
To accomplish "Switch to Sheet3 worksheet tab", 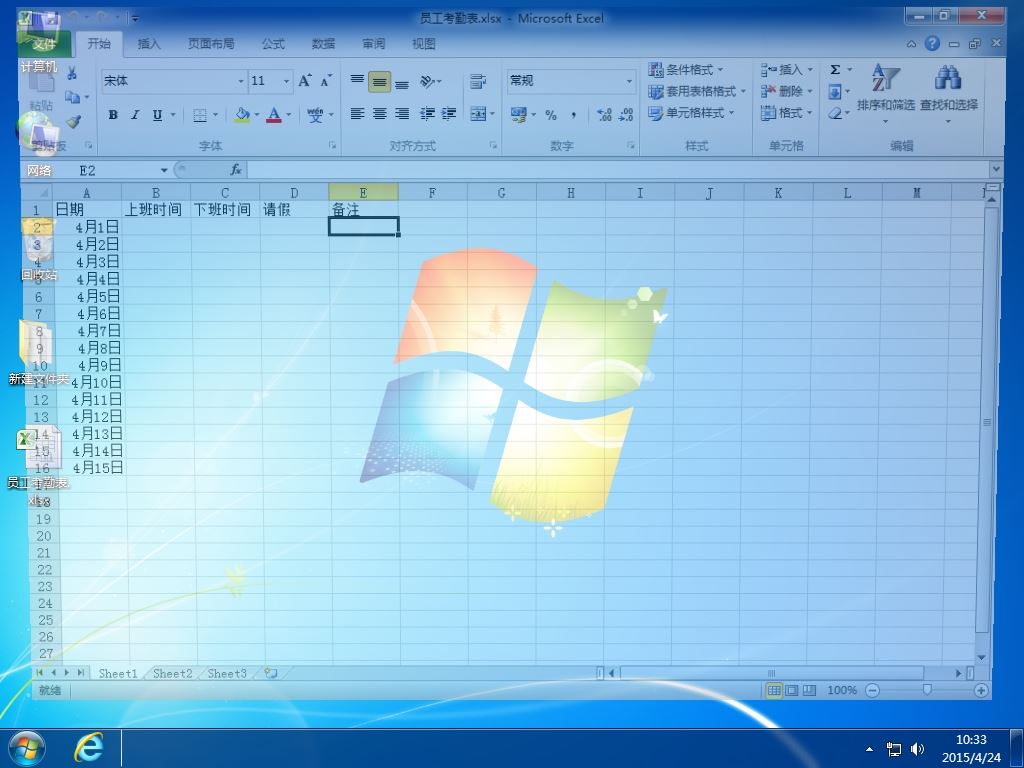I will pos(227,673).
